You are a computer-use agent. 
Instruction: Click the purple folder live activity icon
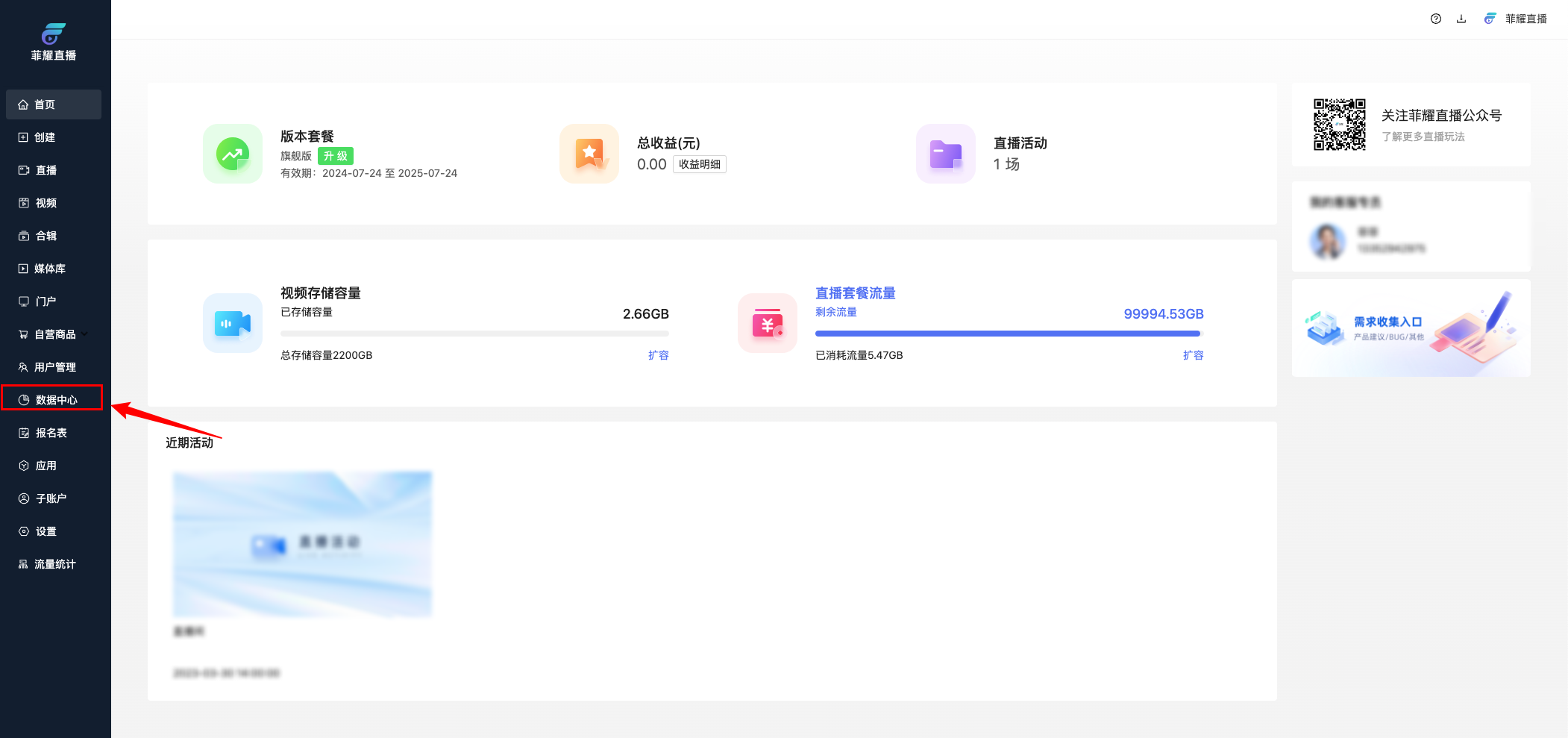[x=945, y=154]
